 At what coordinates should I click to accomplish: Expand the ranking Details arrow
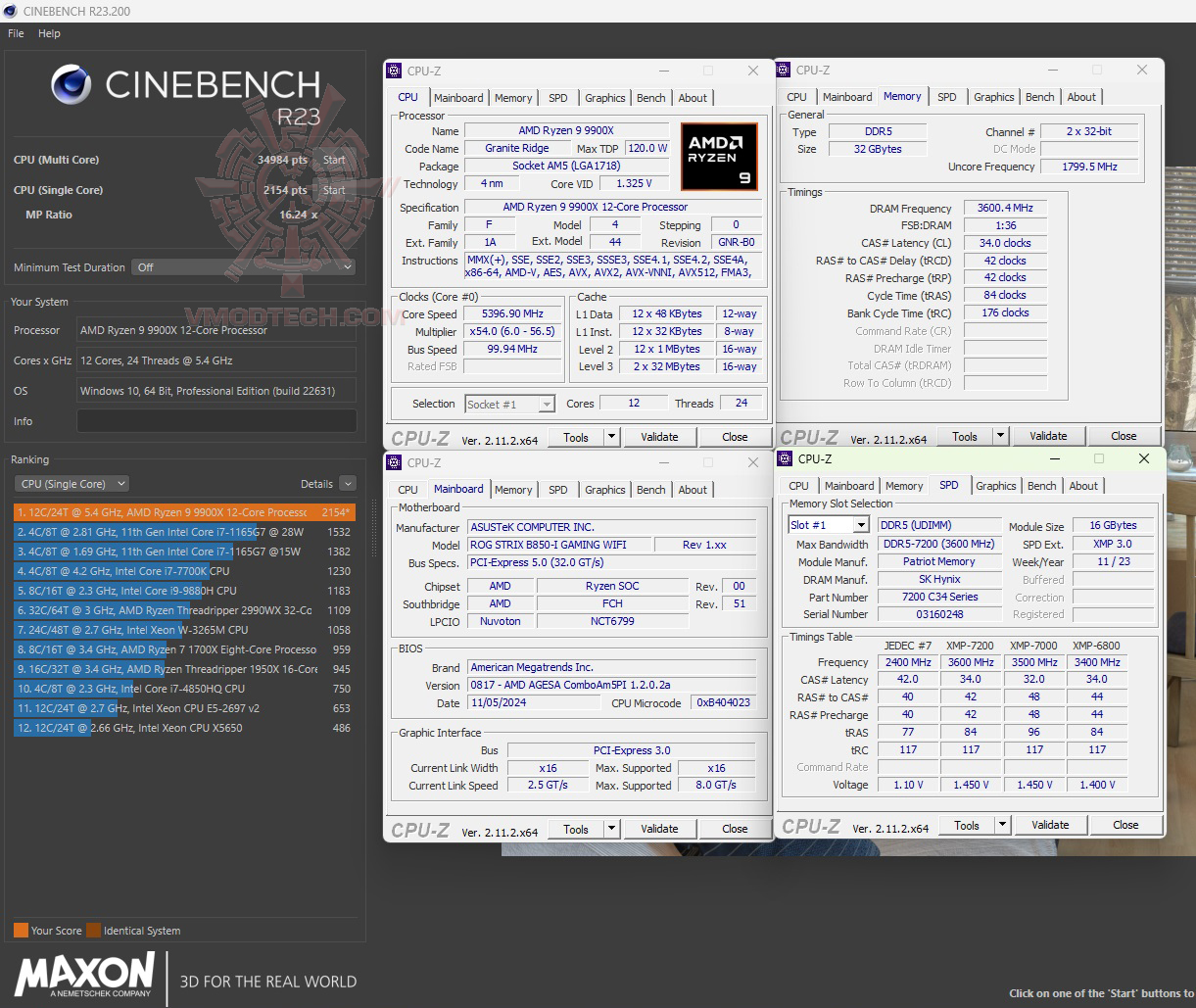(x=347, y=484)
